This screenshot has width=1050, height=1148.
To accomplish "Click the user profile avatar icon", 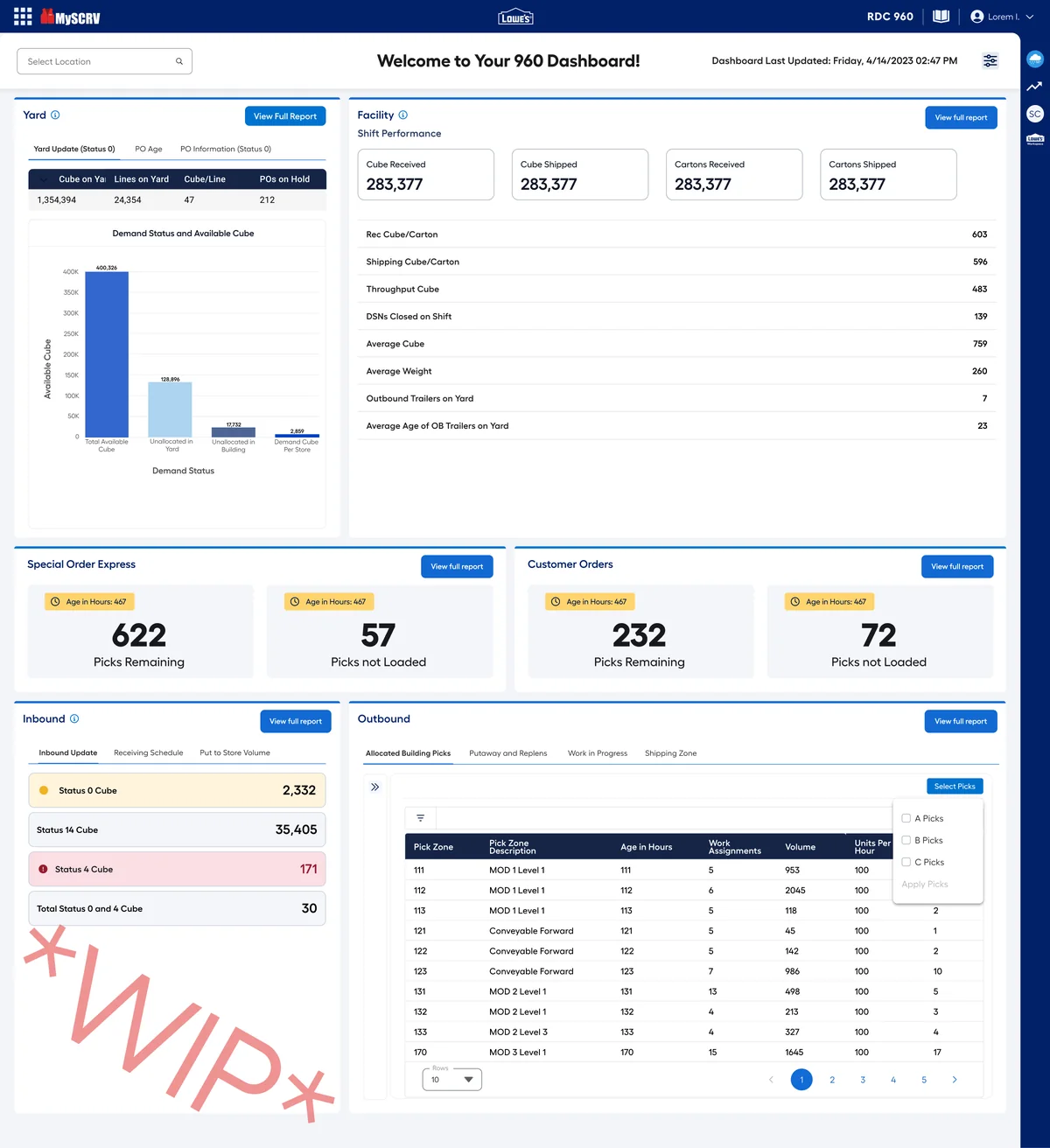I will [977, 17].
